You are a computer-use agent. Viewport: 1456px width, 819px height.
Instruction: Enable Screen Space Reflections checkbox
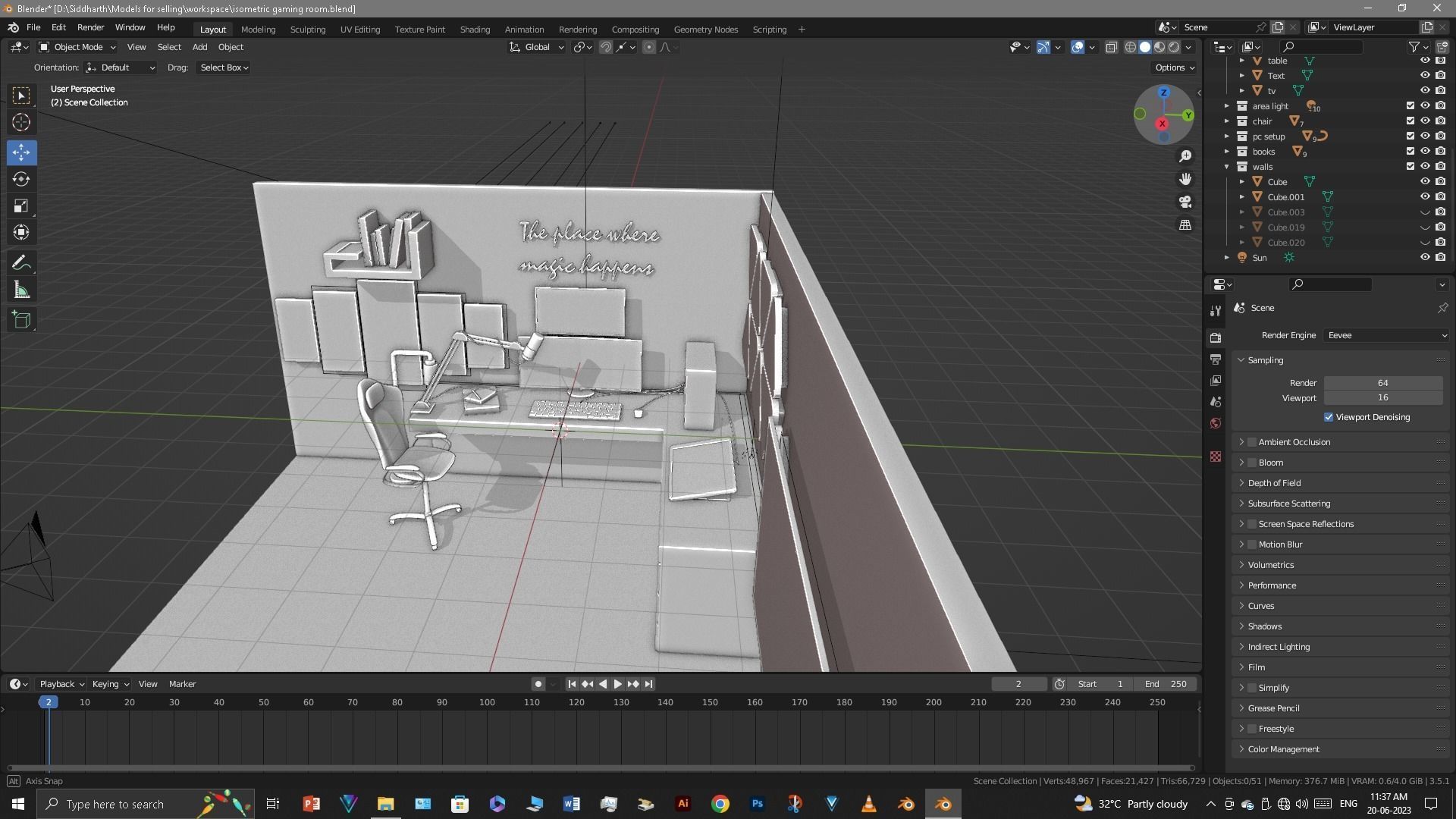[x=1252, y=524]
